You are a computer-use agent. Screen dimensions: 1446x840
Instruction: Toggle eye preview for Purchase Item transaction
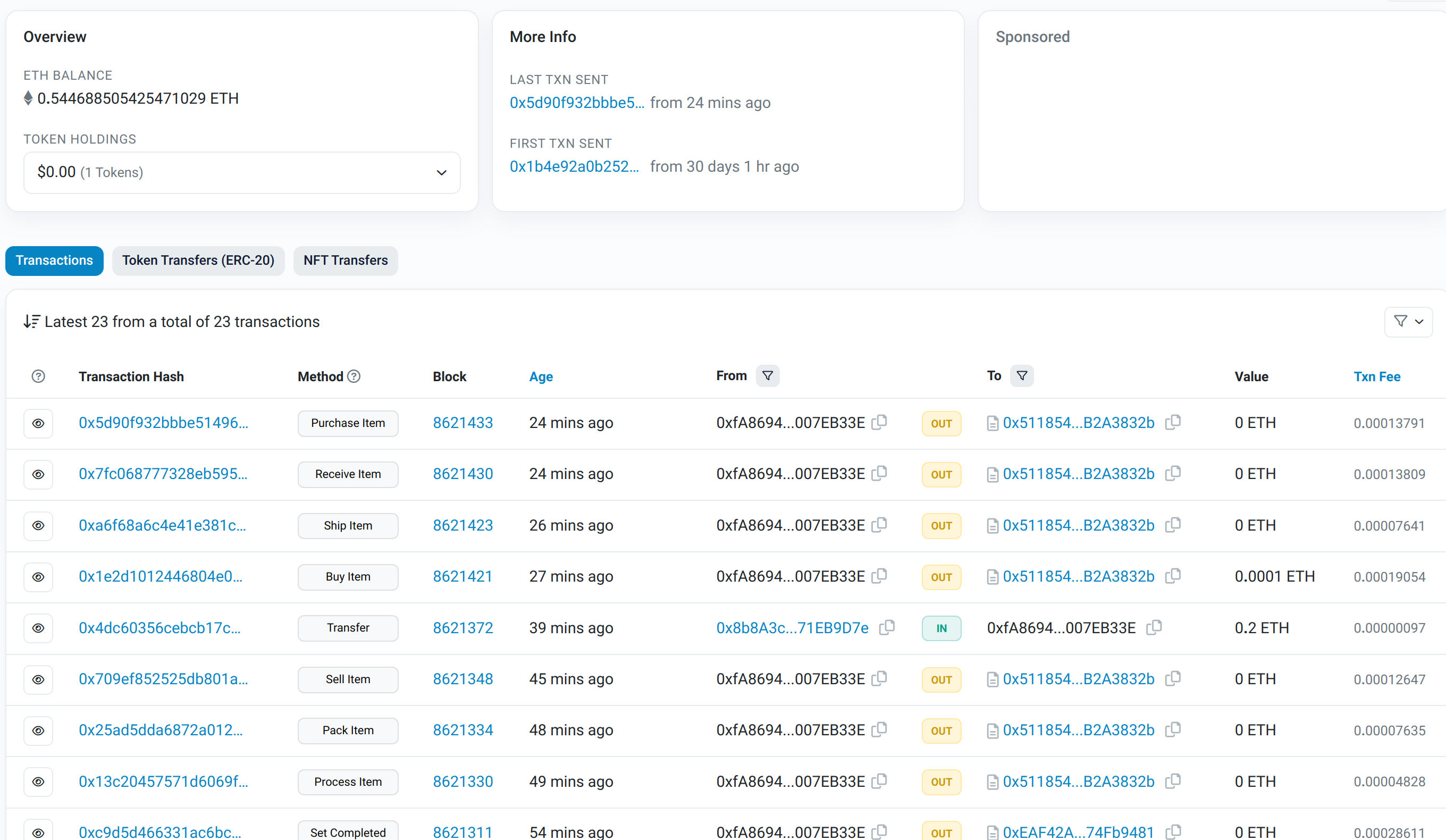click(38, 423)
